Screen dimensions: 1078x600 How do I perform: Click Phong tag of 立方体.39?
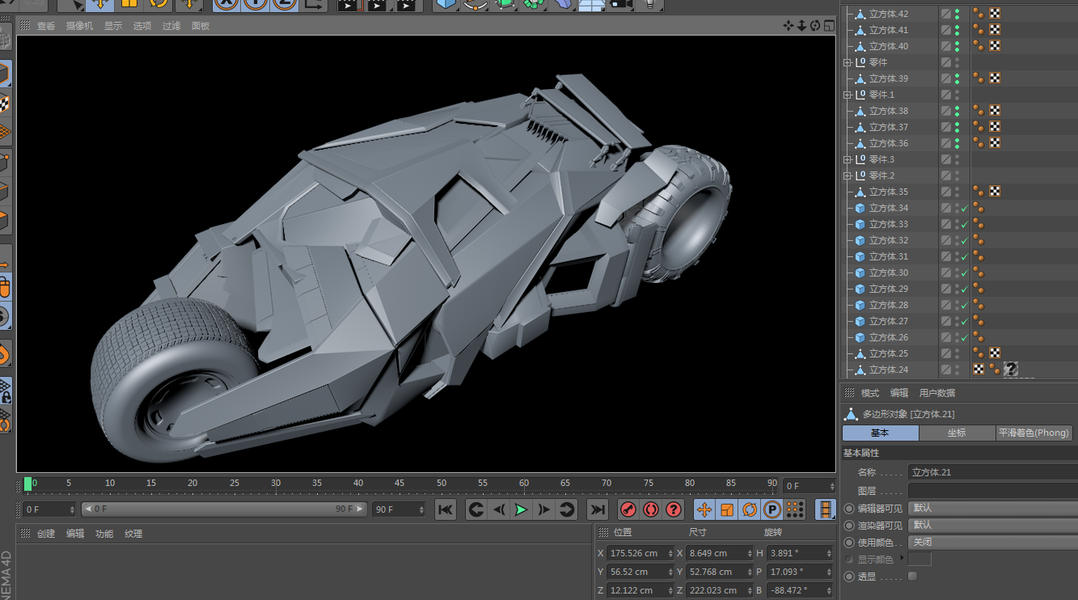[978, 78]
